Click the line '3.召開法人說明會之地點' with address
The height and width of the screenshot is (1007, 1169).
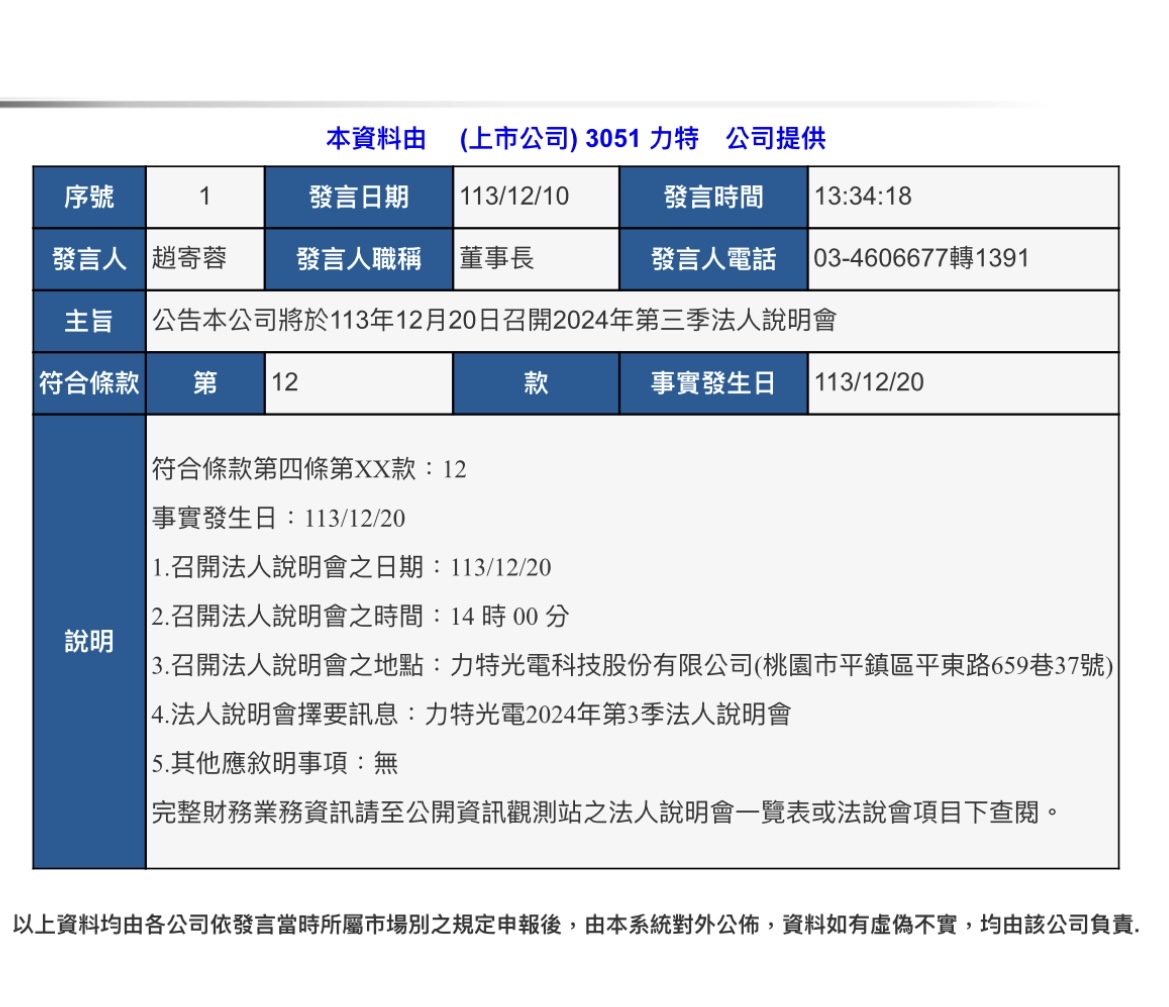632,665
